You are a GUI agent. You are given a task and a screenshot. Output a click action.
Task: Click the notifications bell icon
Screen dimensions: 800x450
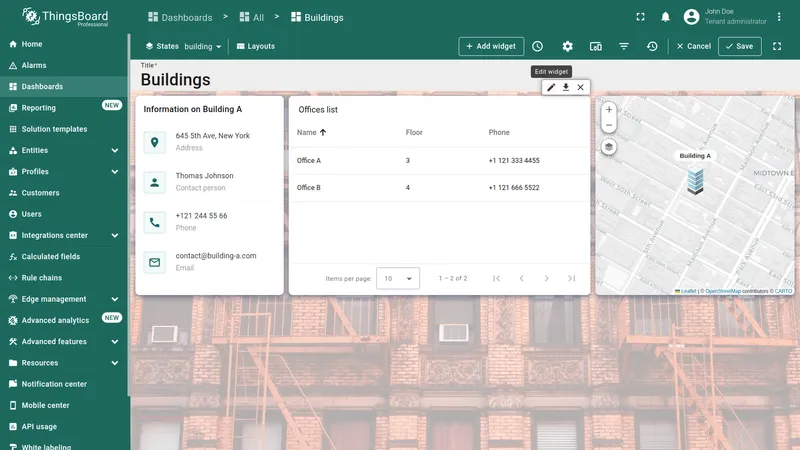[665, 17]
